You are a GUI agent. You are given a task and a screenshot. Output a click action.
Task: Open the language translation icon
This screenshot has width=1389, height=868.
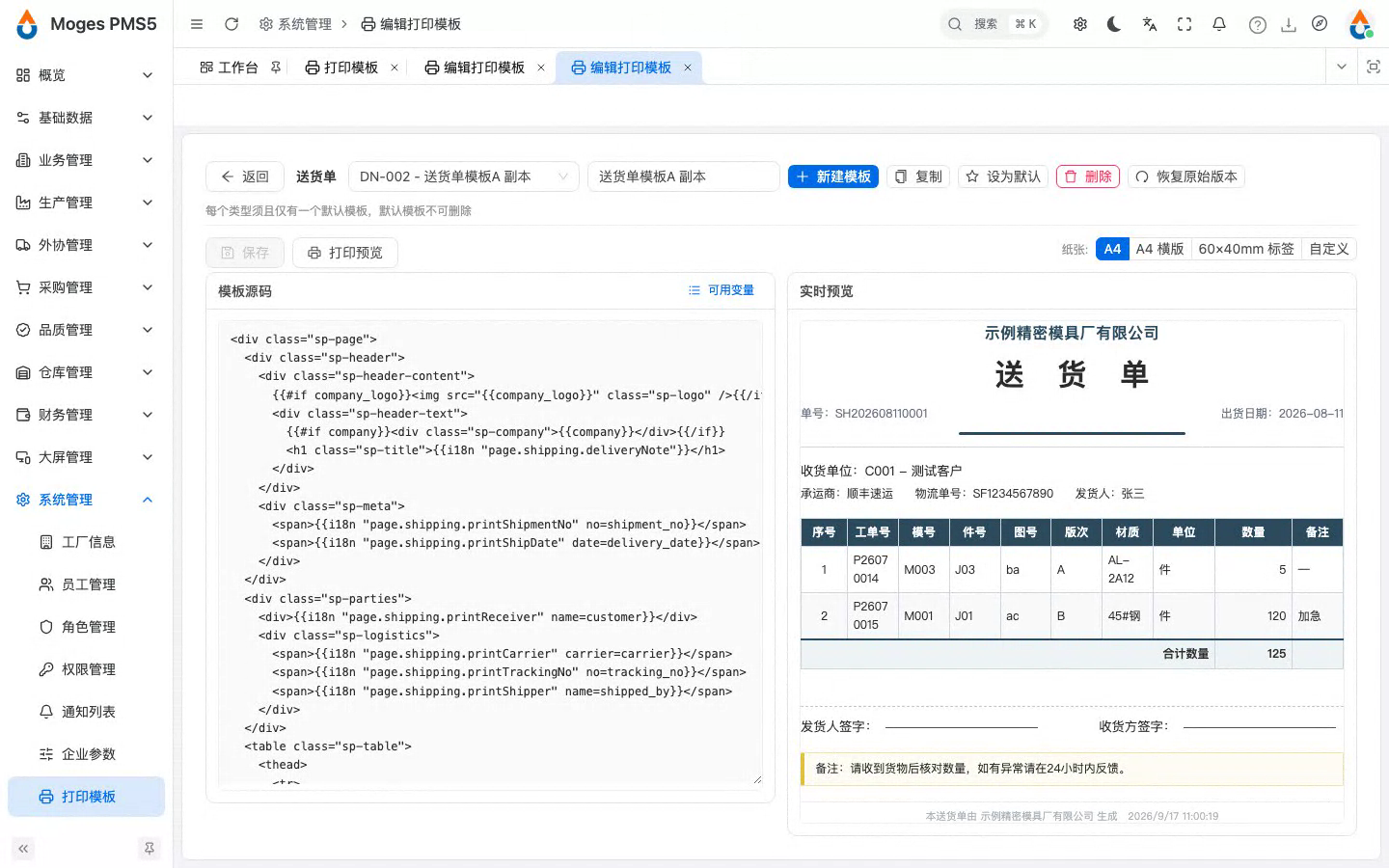pos(1150,24)
